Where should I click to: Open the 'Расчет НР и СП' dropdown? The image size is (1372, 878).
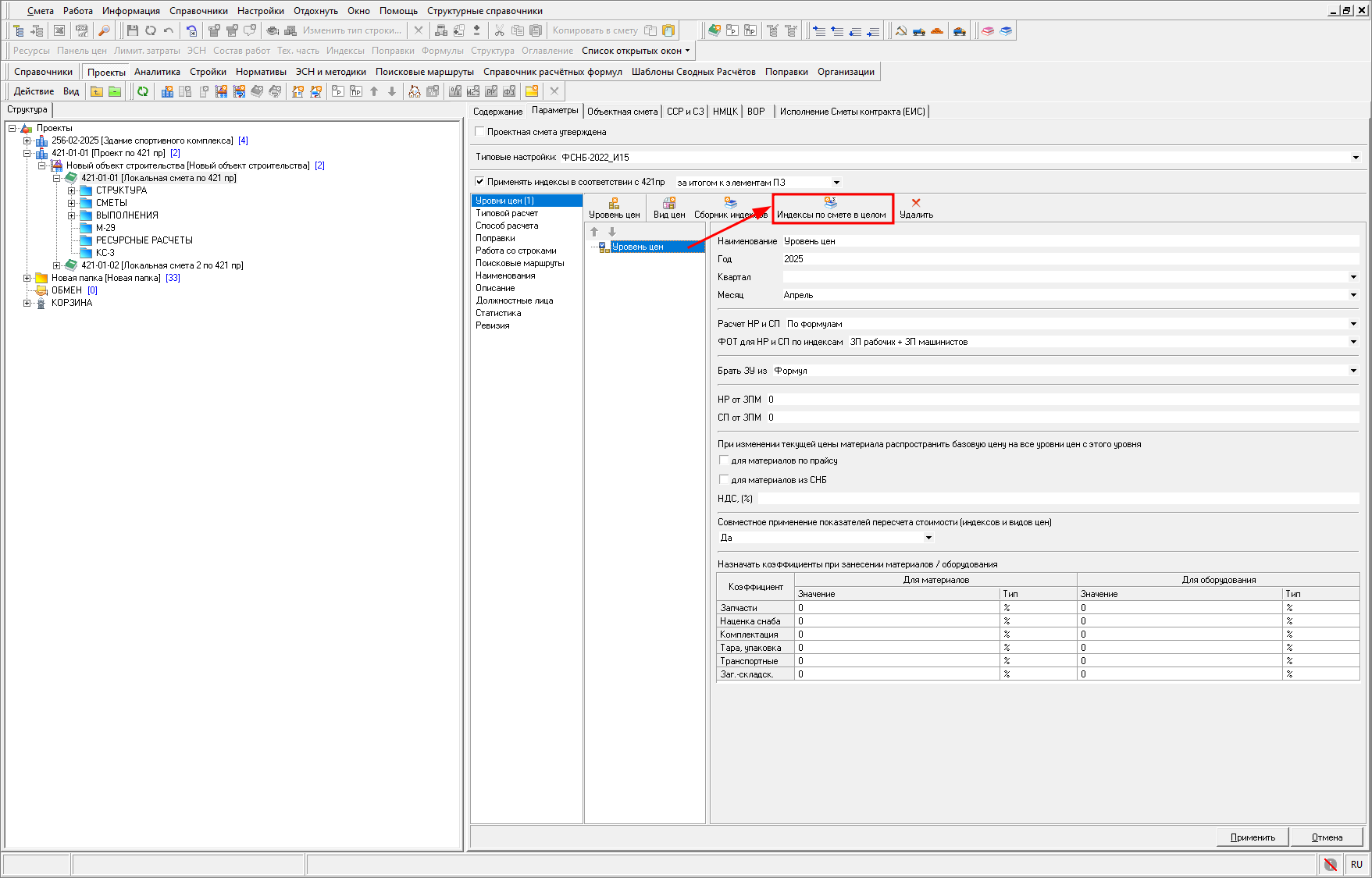tap(1352, 324)
